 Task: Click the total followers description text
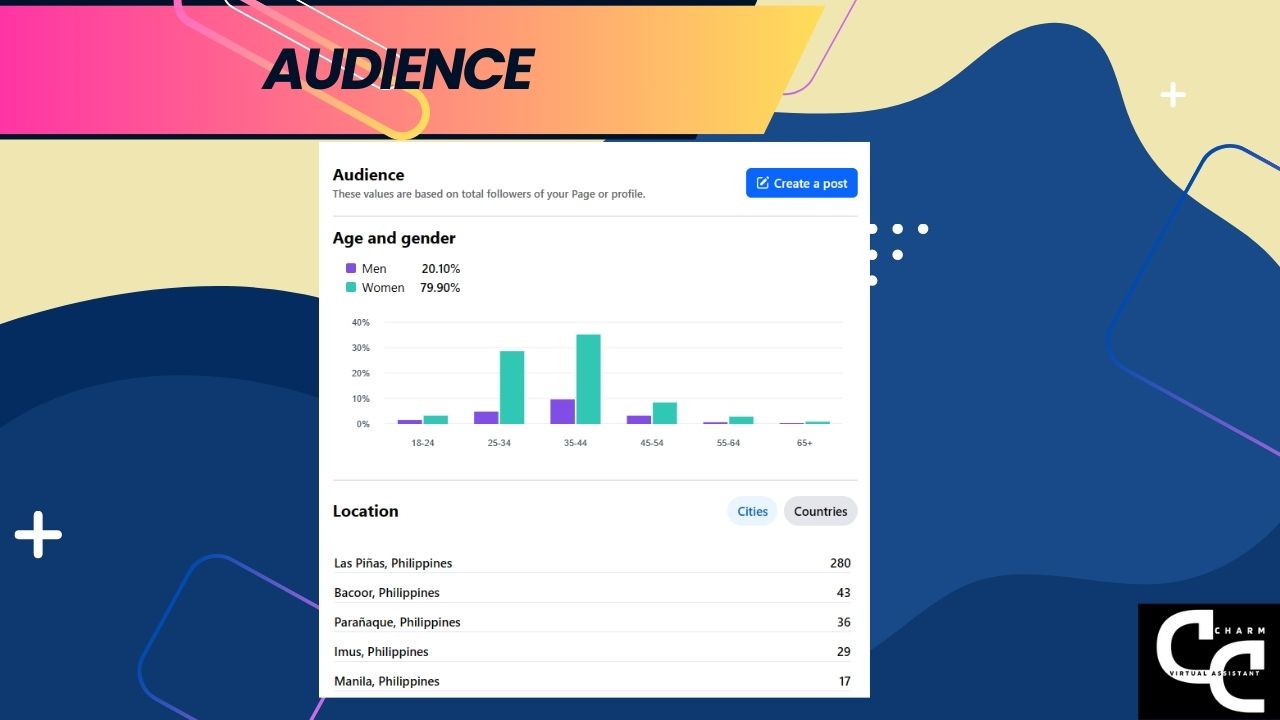pos(489,194)
